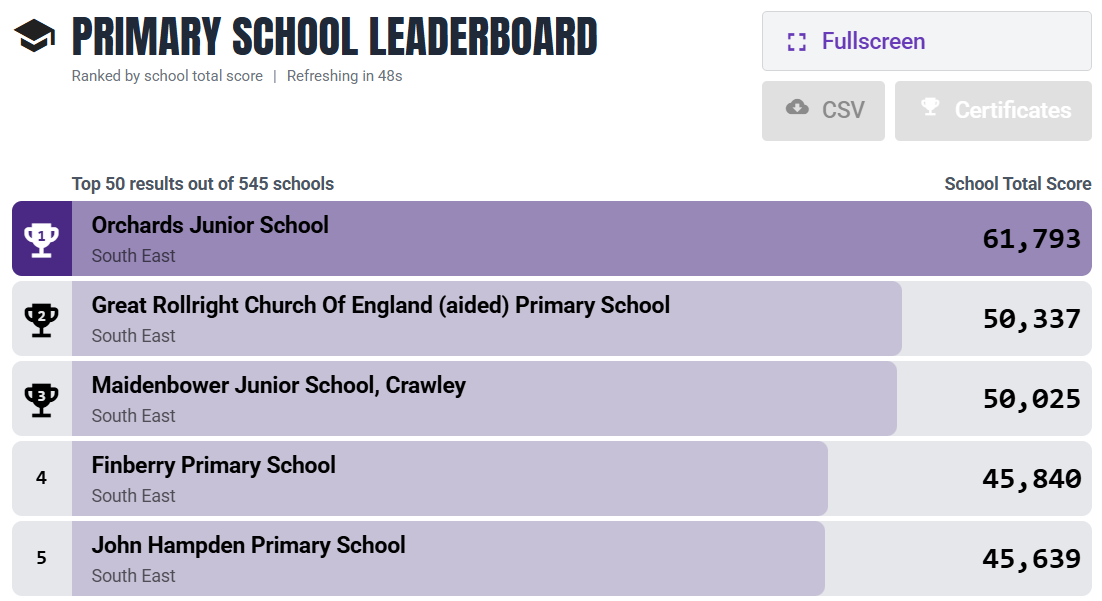
Task: Download the CSV file
Action: coord(823,110)
